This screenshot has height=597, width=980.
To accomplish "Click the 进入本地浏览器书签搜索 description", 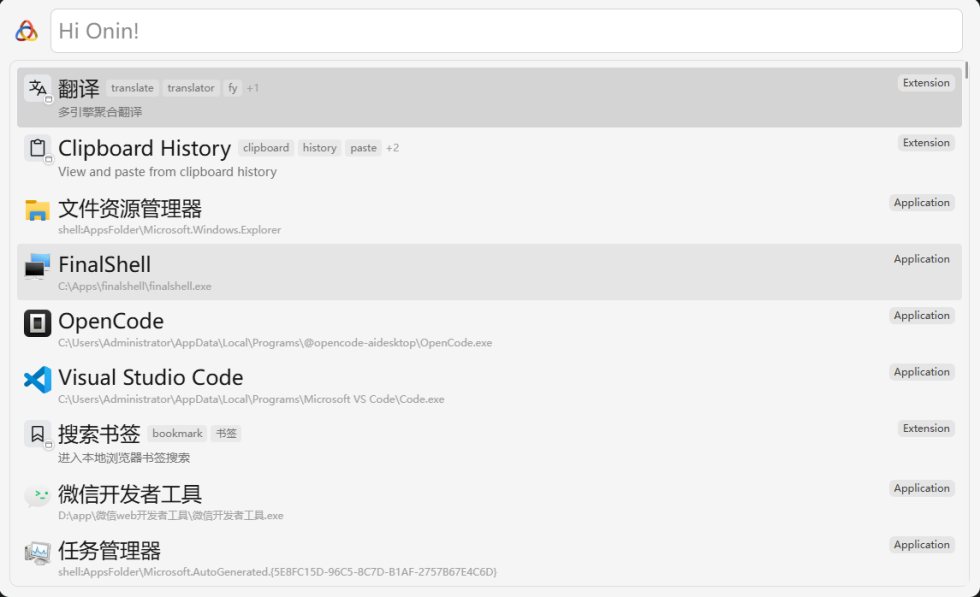I will 124,458.
